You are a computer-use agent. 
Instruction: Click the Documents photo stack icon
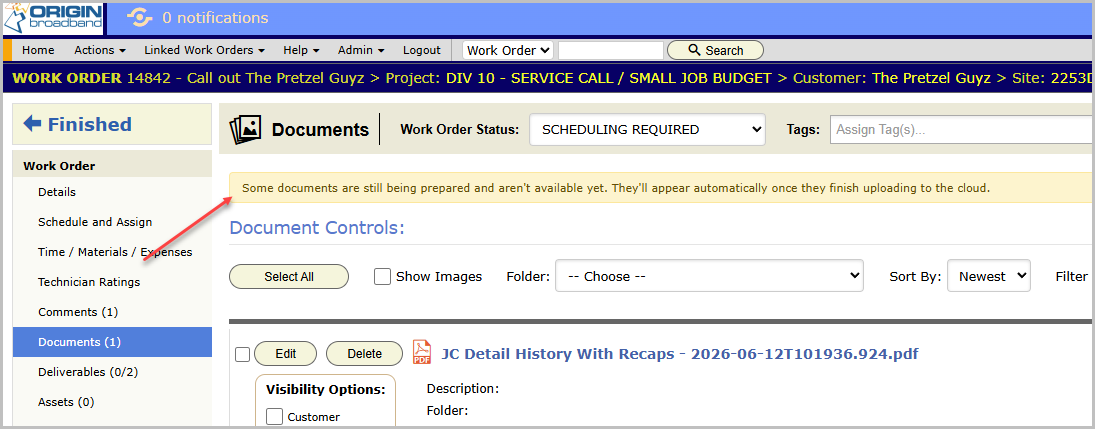[244, 129]
